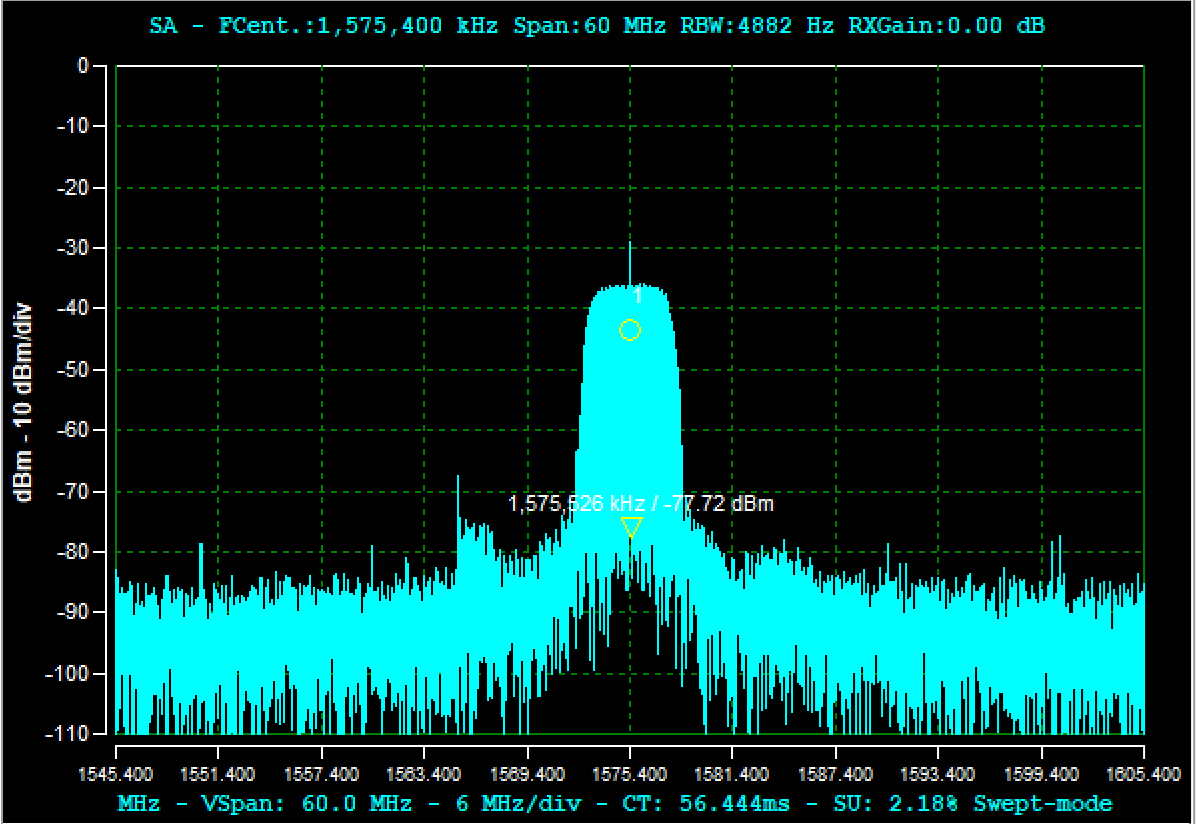
Task: Click the -50 amplitude axis label
Action: (73, 369)
